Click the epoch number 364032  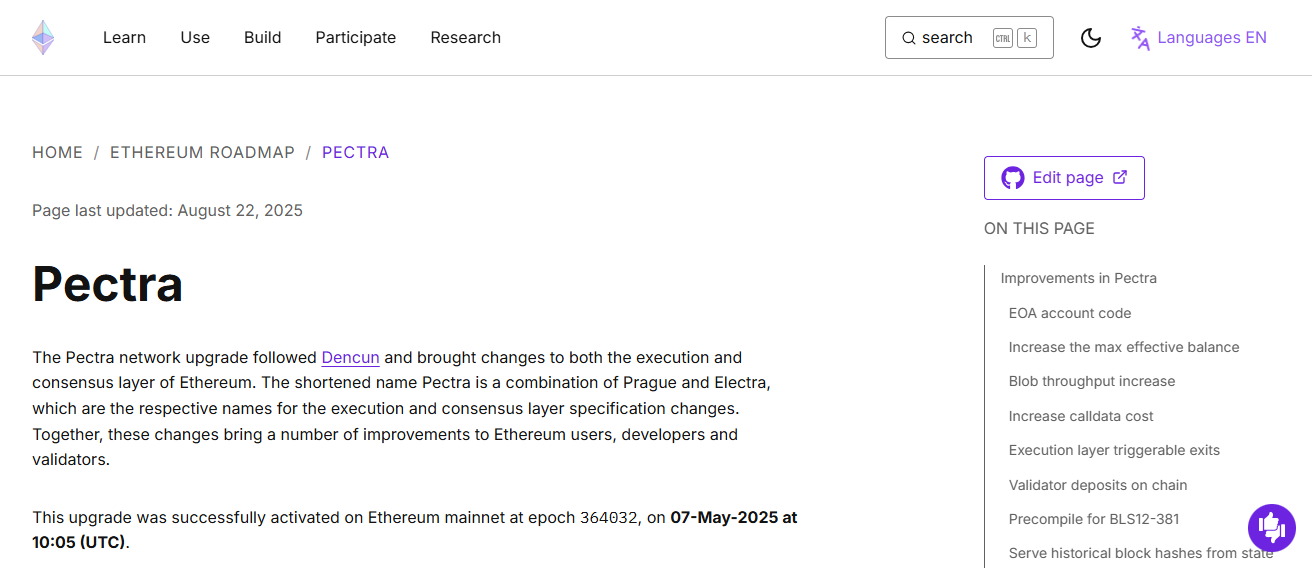(609, 518)
